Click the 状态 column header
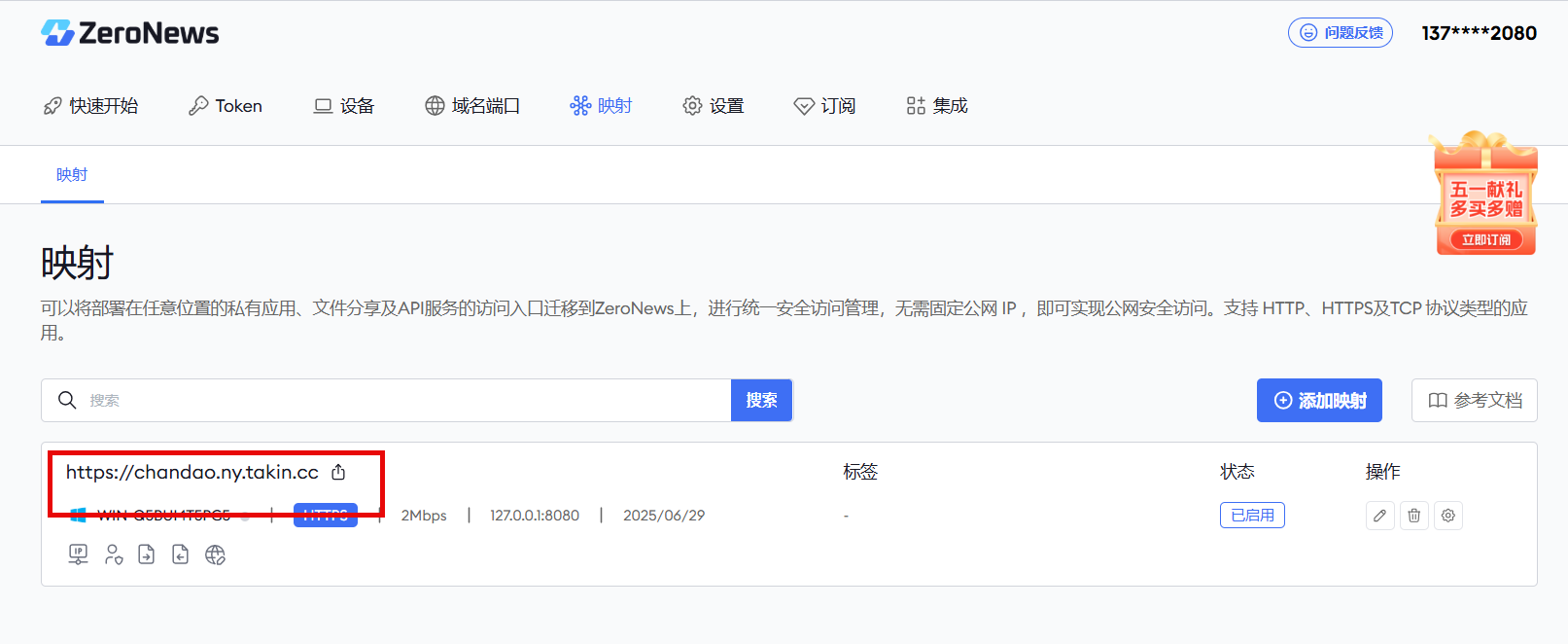1568x644 pixels. 1237,472
